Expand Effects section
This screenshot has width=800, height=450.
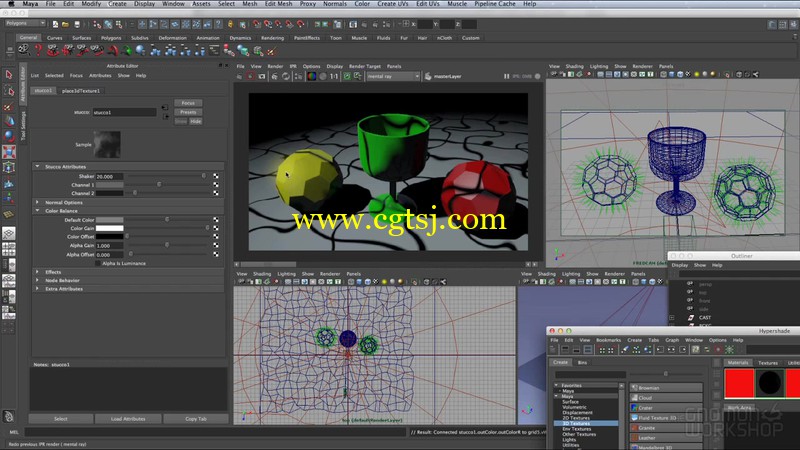(x=37, y=272)
